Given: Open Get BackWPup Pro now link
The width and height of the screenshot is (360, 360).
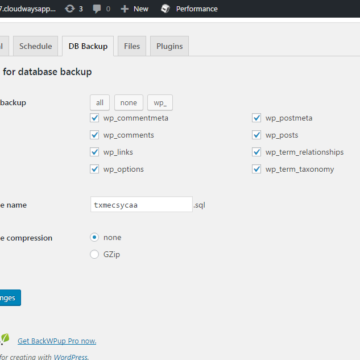Looking at the screenshot, I should tap(57, 341).
